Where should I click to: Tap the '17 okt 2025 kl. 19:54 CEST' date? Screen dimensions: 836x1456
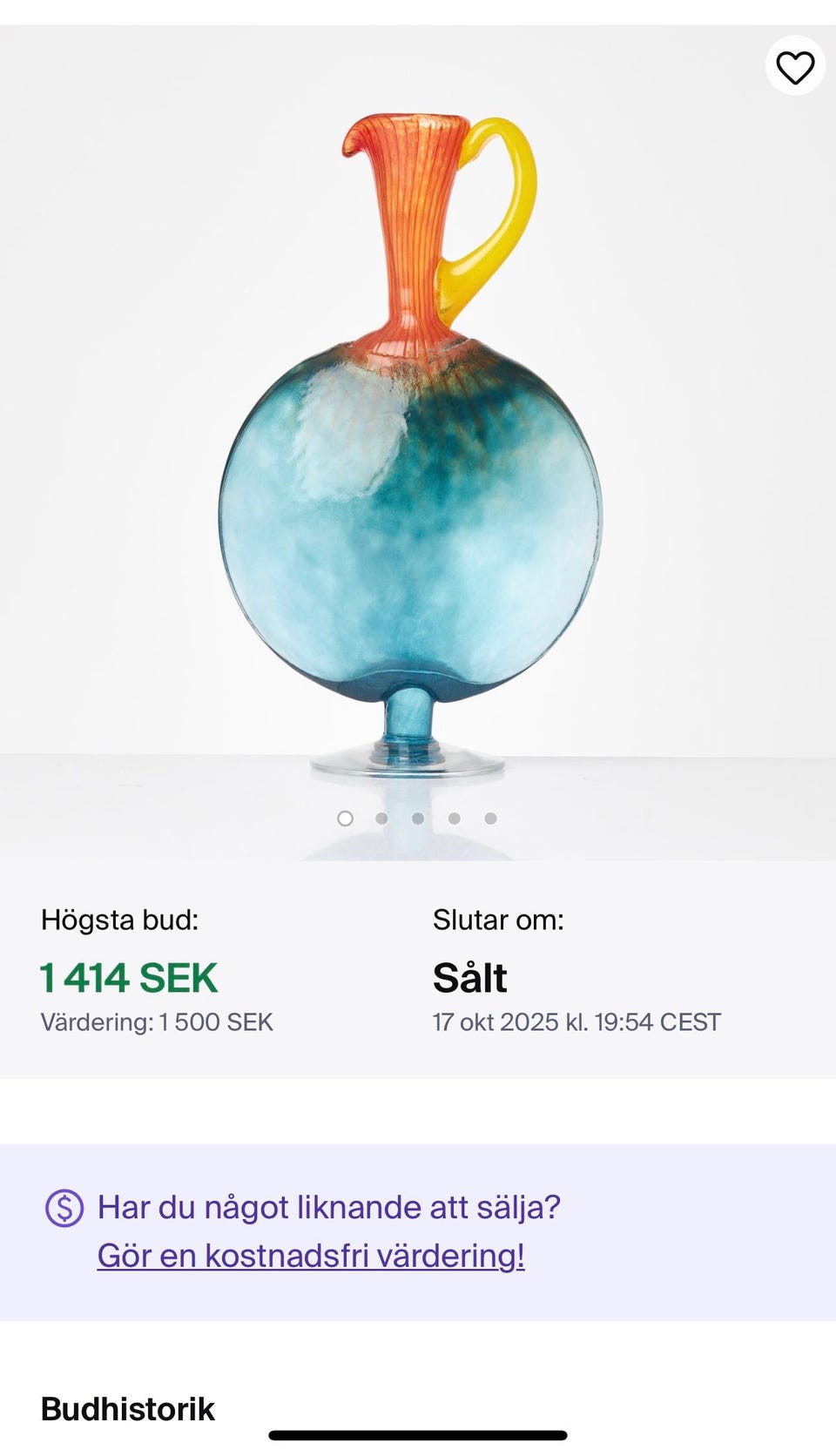[576, 1022]
